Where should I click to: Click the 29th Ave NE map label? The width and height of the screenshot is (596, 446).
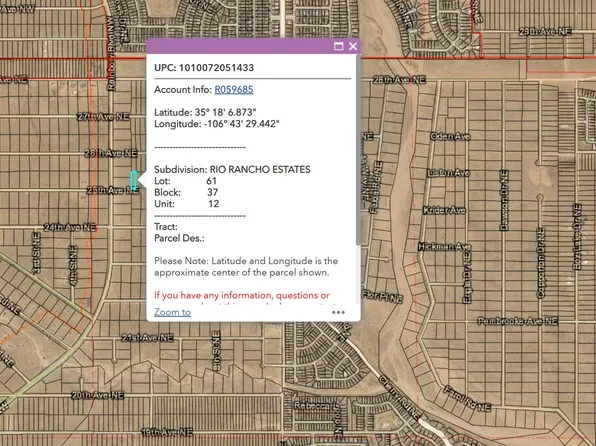pos(545,32)
